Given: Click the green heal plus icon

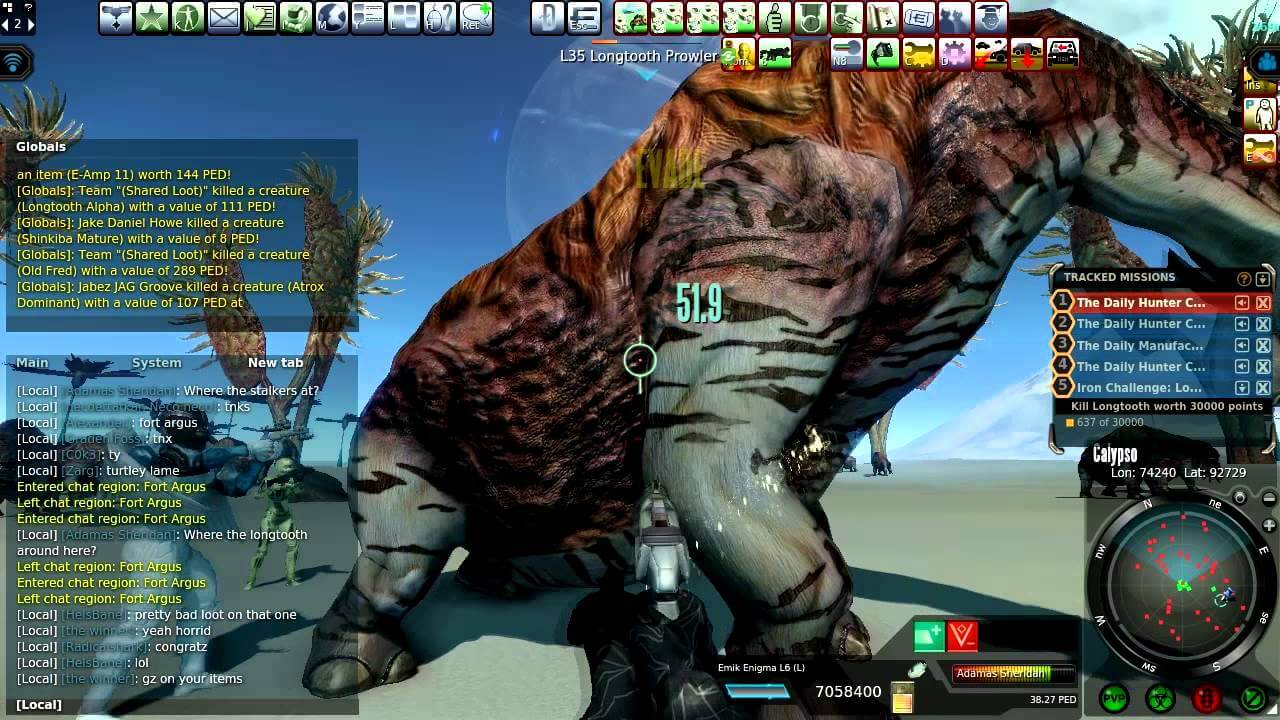Looking at the screenshot, I should coord(929,636).
